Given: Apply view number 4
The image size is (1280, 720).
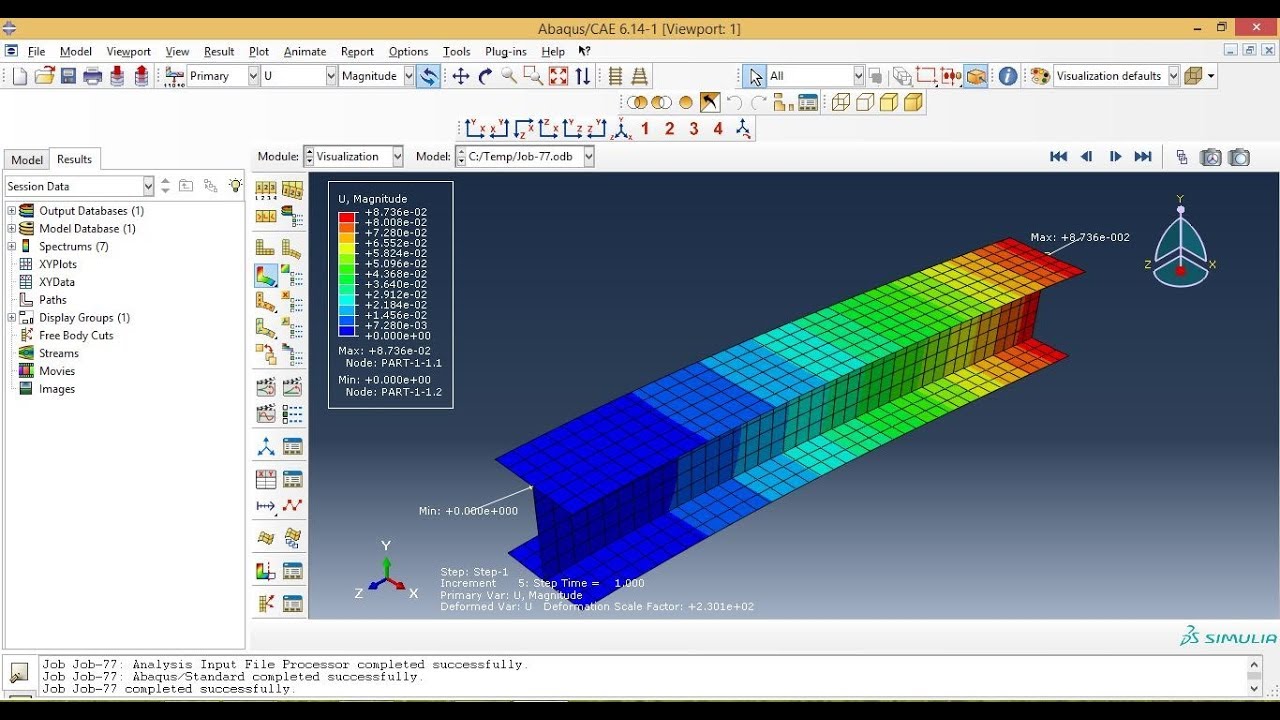Looking at the screenshot, I should click(x=718, y=128).
